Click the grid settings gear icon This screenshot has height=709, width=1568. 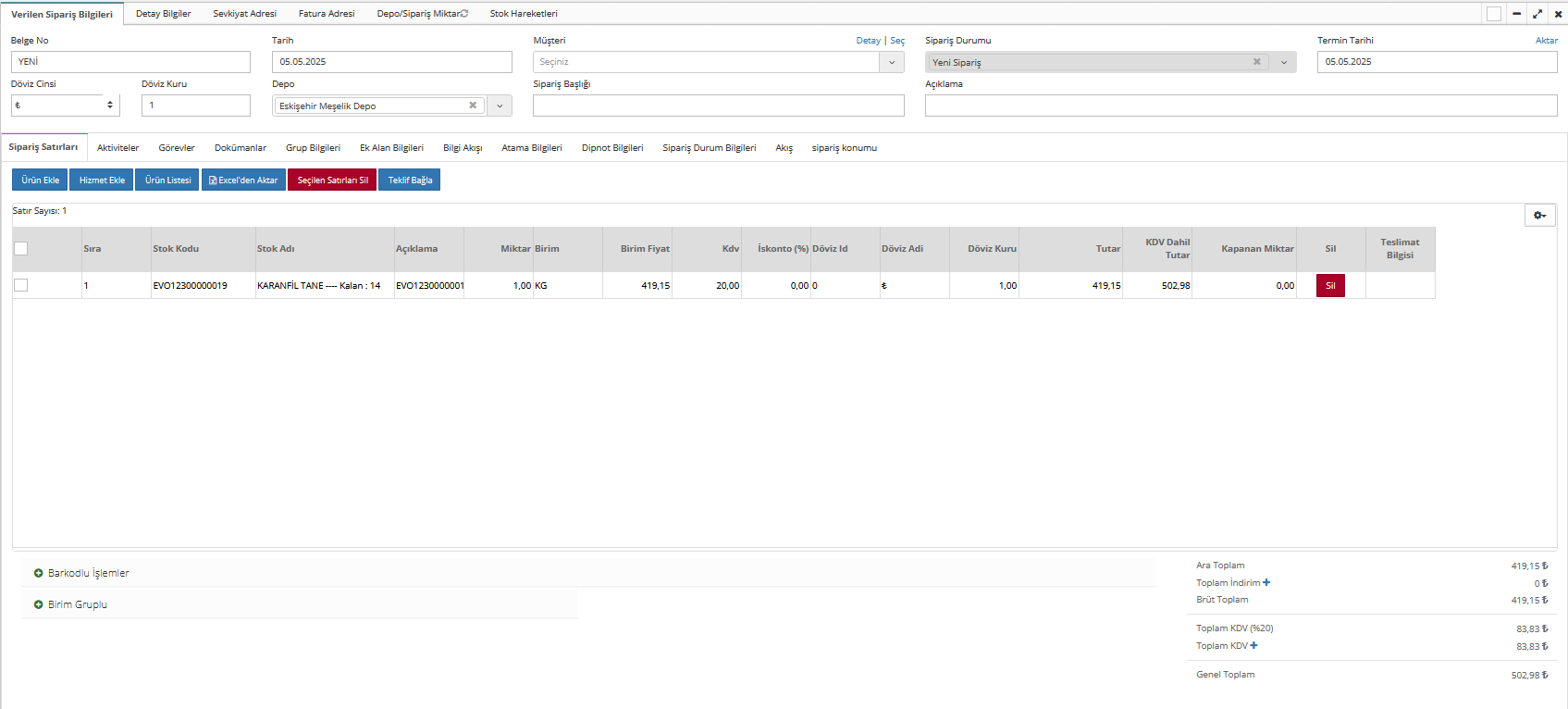coord(1539,216)
